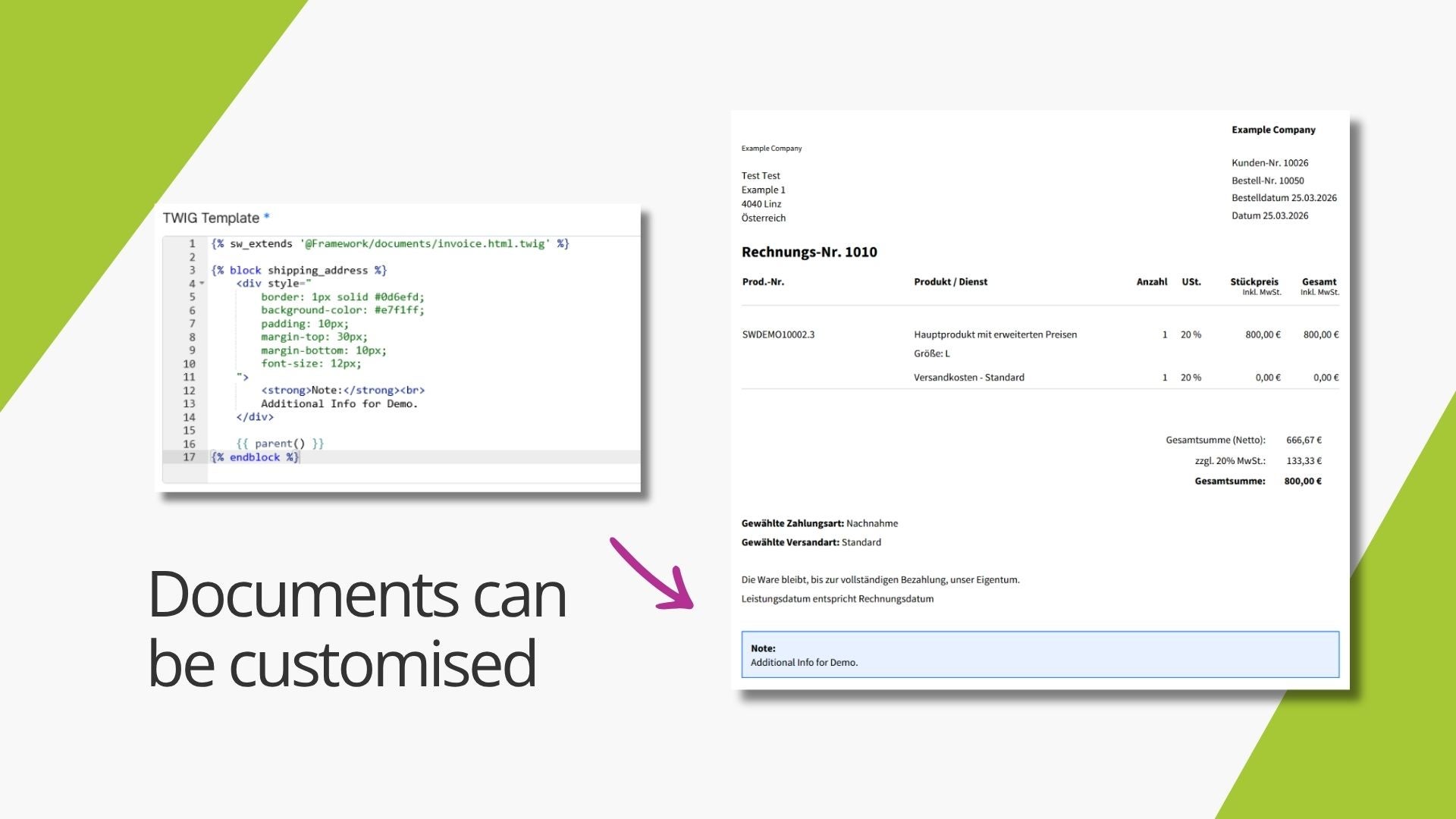Click 'Bestelldatum 25.03.2026' in the invoice
This screenshot has width=1456, height=819.
1284,198
